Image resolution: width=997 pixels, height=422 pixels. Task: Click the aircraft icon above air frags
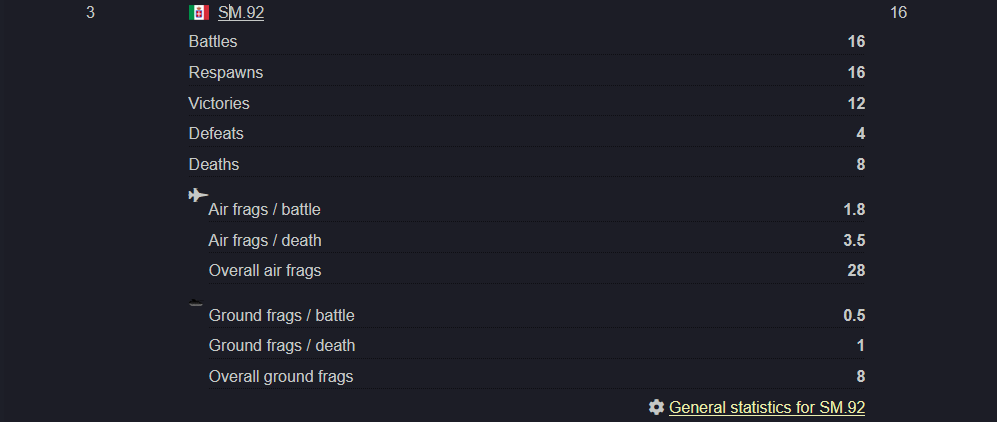pos(198,194)
